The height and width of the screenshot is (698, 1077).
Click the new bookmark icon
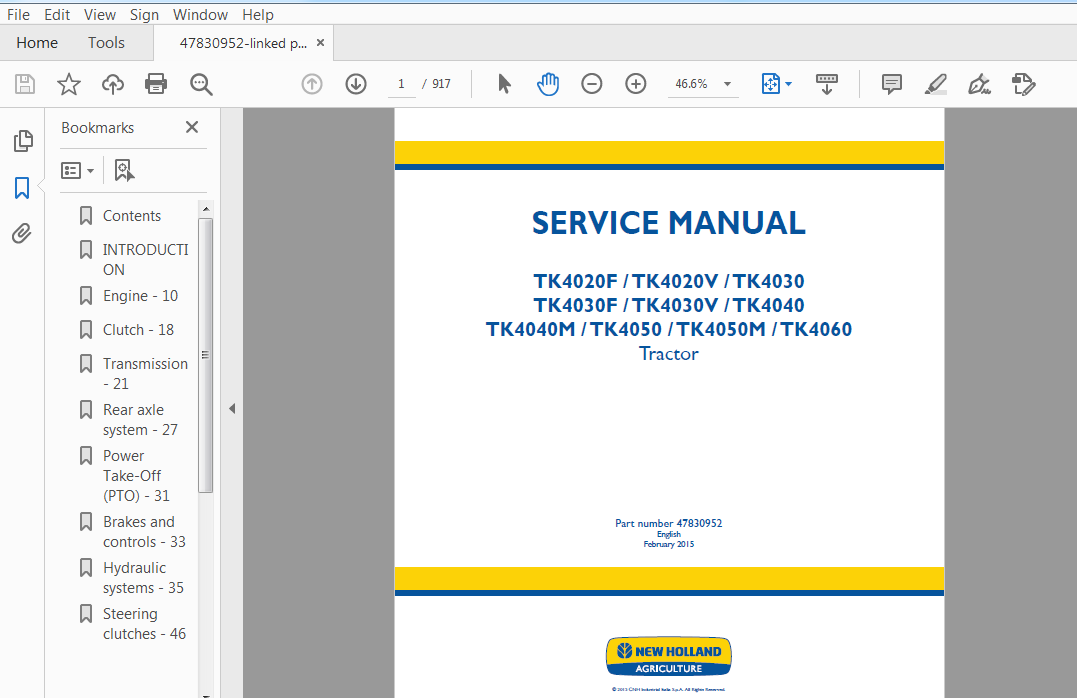click(124, 170)
